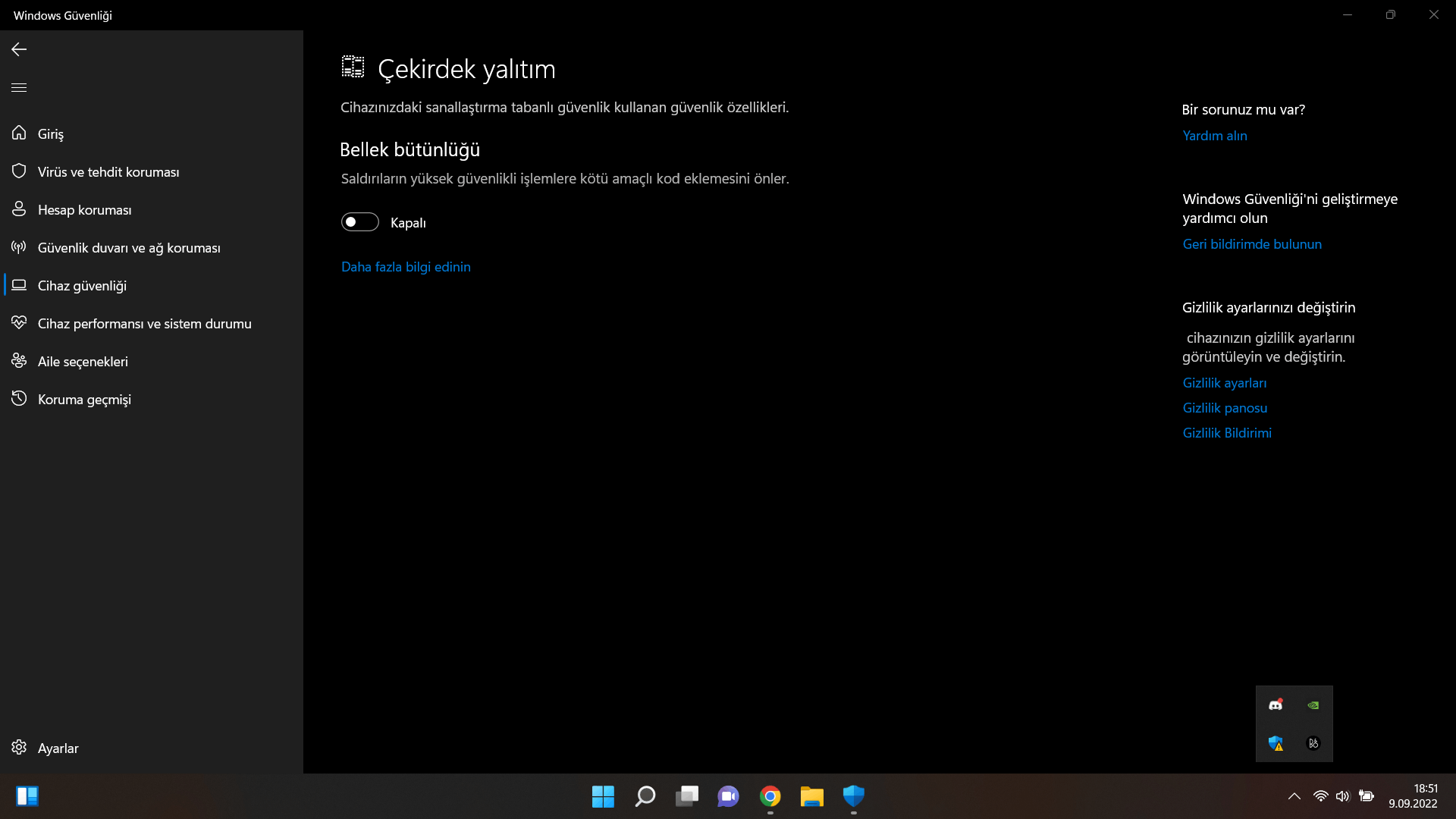Click NVIDIA icon in tray popup
Image resolution: width=1456 pixels, height=819 pixels.
(1313, 705)
